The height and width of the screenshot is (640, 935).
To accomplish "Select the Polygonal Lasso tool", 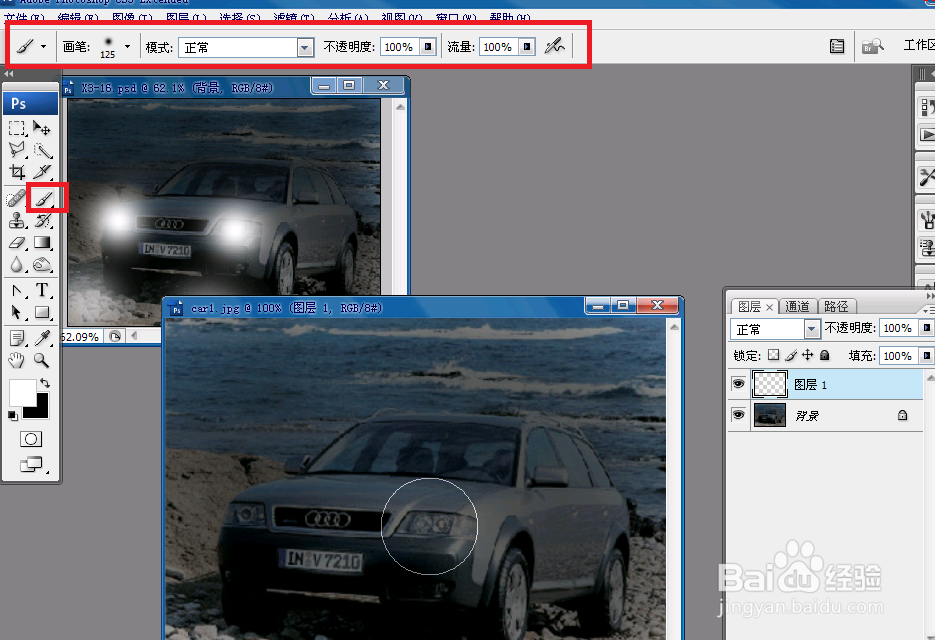I will [17, 150].
